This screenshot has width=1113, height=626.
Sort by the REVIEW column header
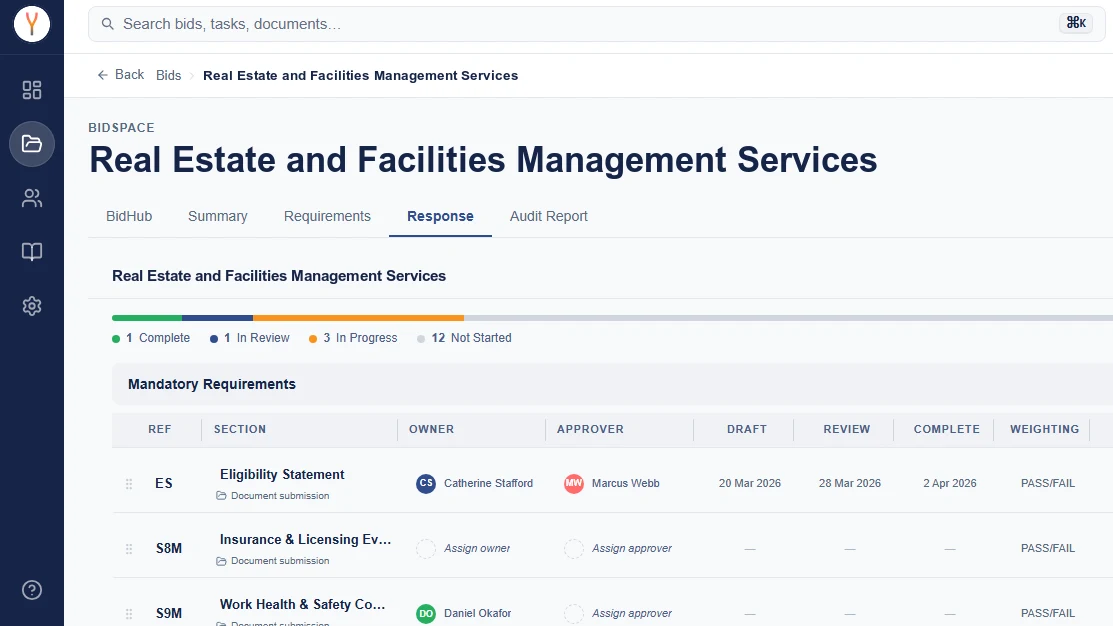(x=847, y=429)
